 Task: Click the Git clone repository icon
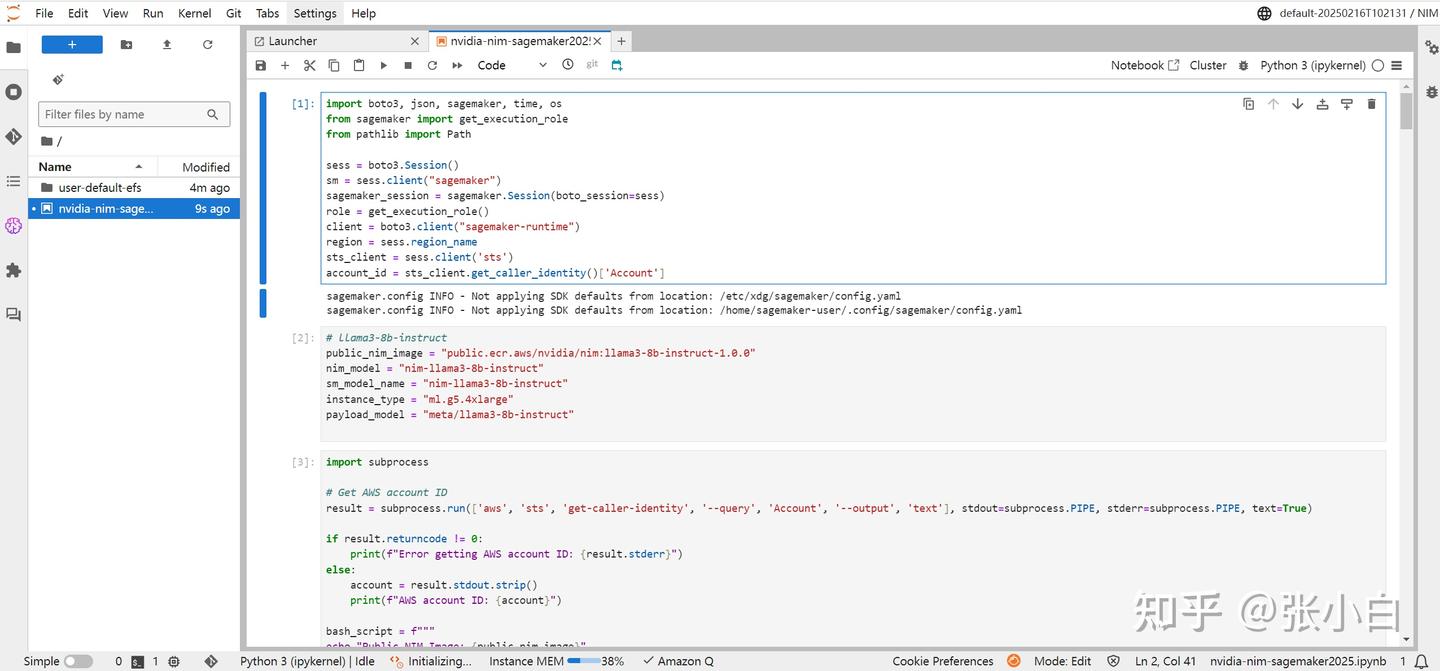58,79
